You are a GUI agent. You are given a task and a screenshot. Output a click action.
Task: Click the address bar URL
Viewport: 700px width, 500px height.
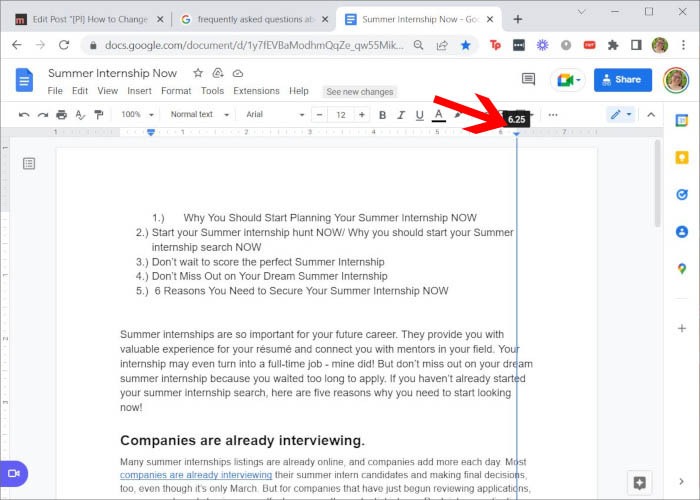[x=254, y=45]
